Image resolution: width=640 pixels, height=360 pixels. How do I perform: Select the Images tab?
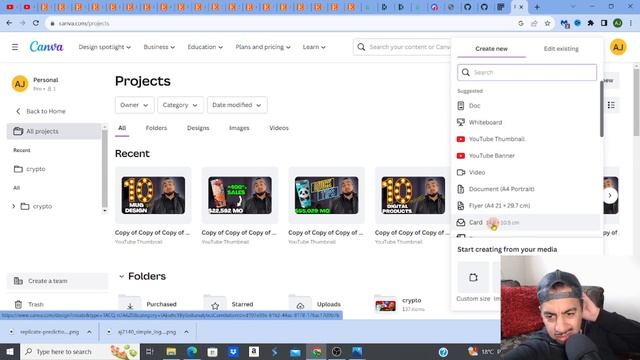click(x=239, y=128)
